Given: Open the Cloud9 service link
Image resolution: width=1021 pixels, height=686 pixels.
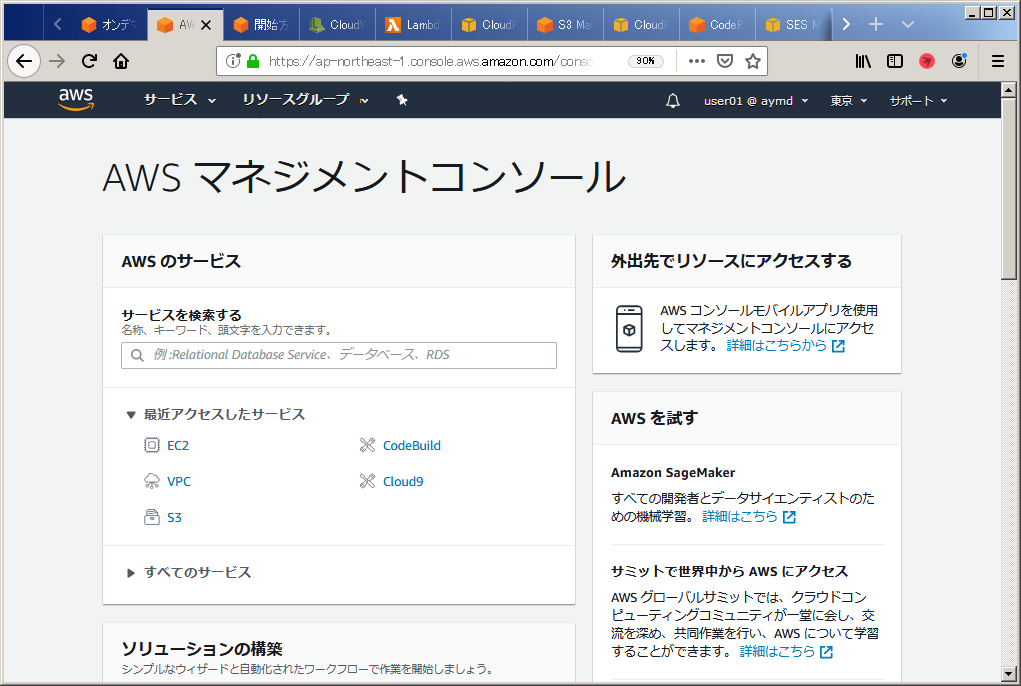Looking at the screenshot, I should tap(403, 481).
